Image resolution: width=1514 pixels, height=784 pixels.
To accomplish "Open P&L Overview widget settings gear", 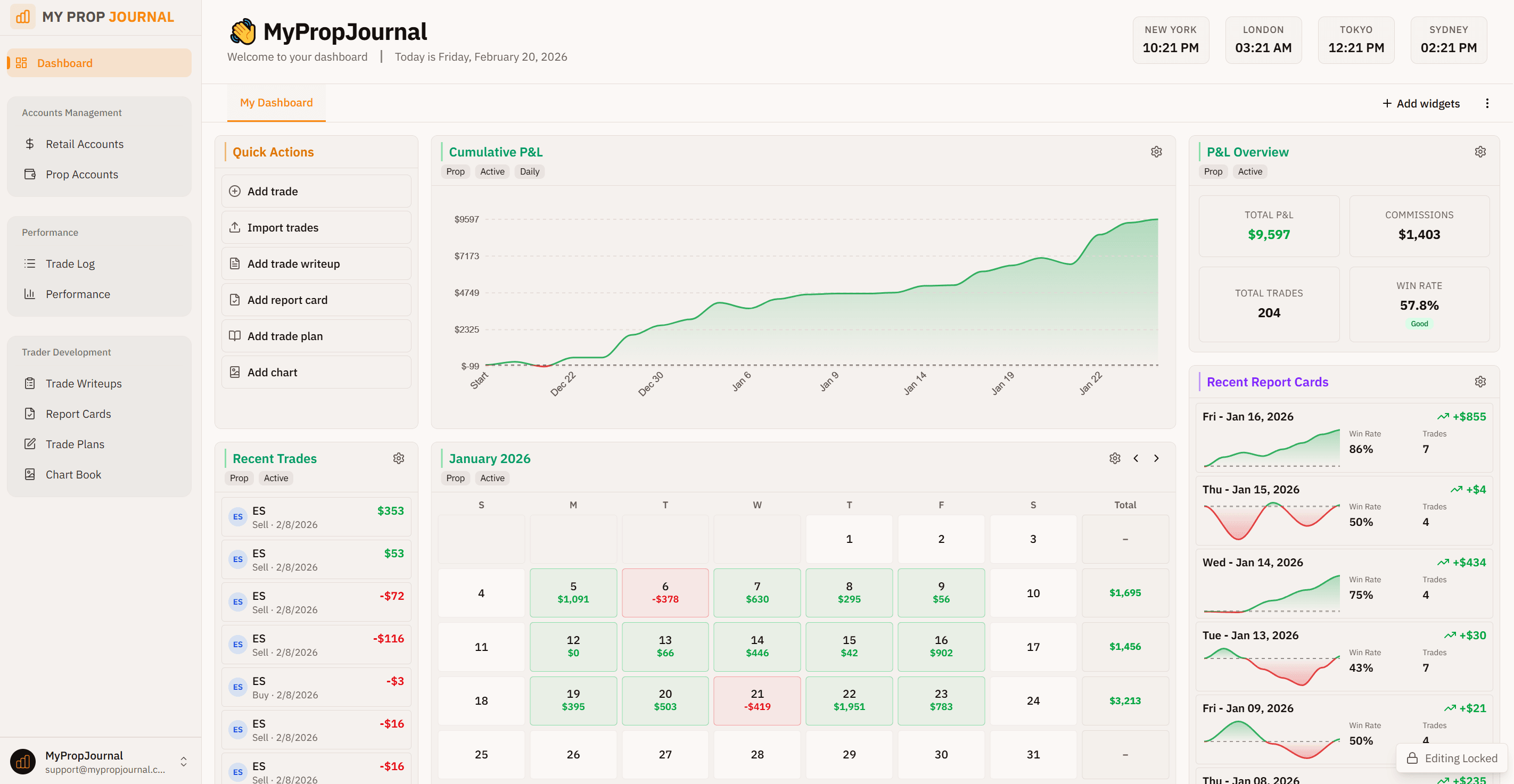I will [1480, 152].
